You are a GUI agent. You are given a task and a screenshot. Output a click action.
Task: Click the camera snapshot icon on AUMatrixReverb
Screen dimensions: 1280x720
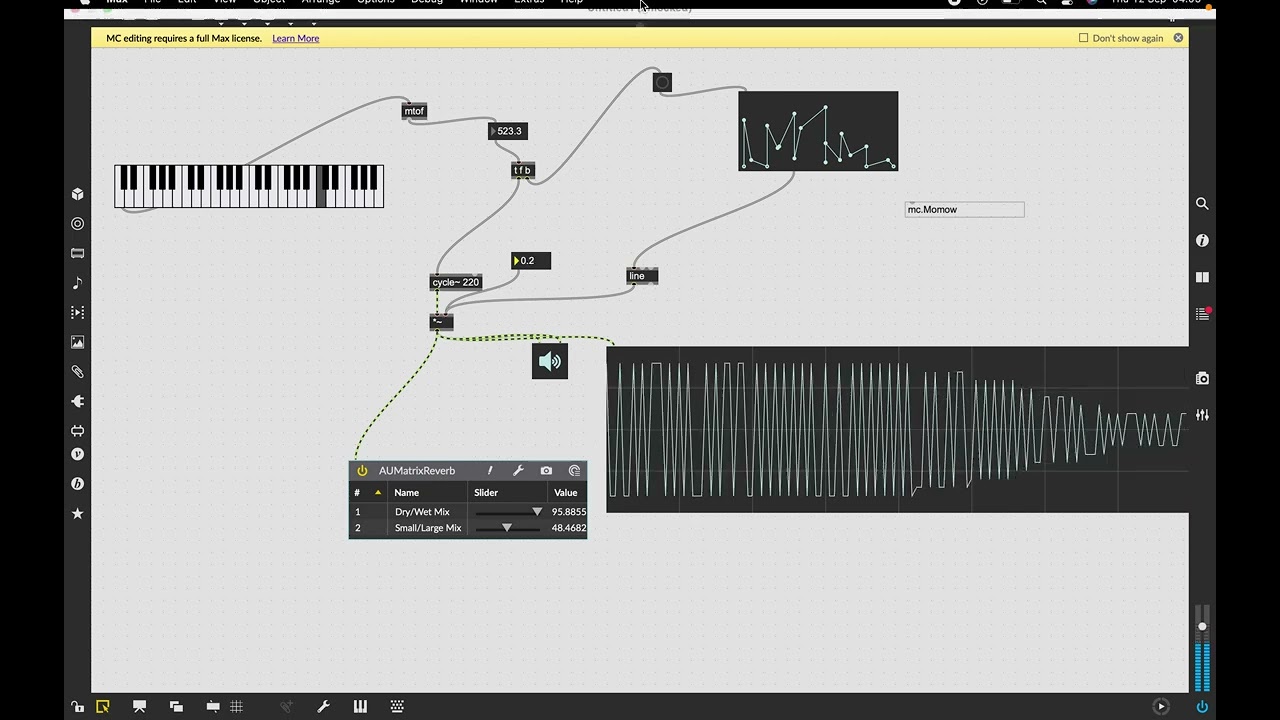[x=546, y=470]
